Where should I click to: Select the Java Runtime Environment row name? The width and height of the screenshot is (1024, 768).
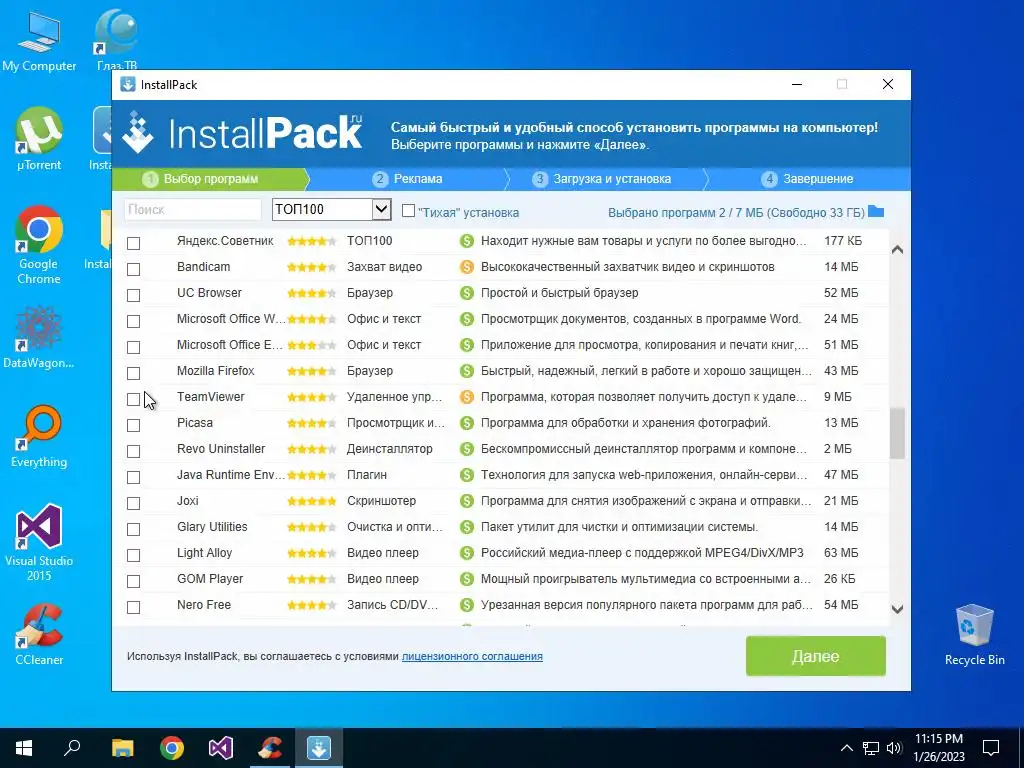(x=231, y=475)
